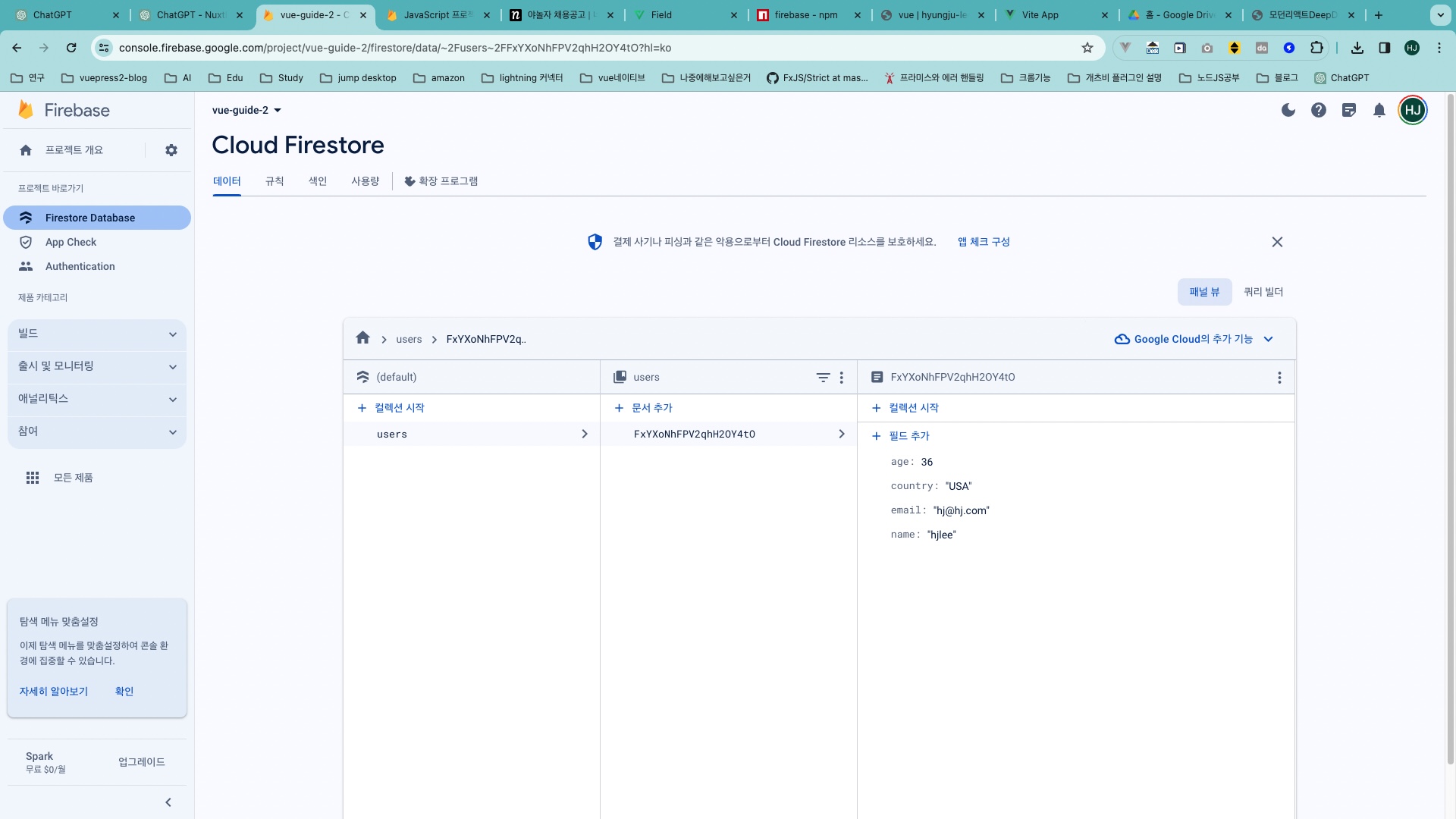This screenshot has height=819, width=1456.
Task: Click the 앱 체크 구성 link
Action: coord(984,242)
